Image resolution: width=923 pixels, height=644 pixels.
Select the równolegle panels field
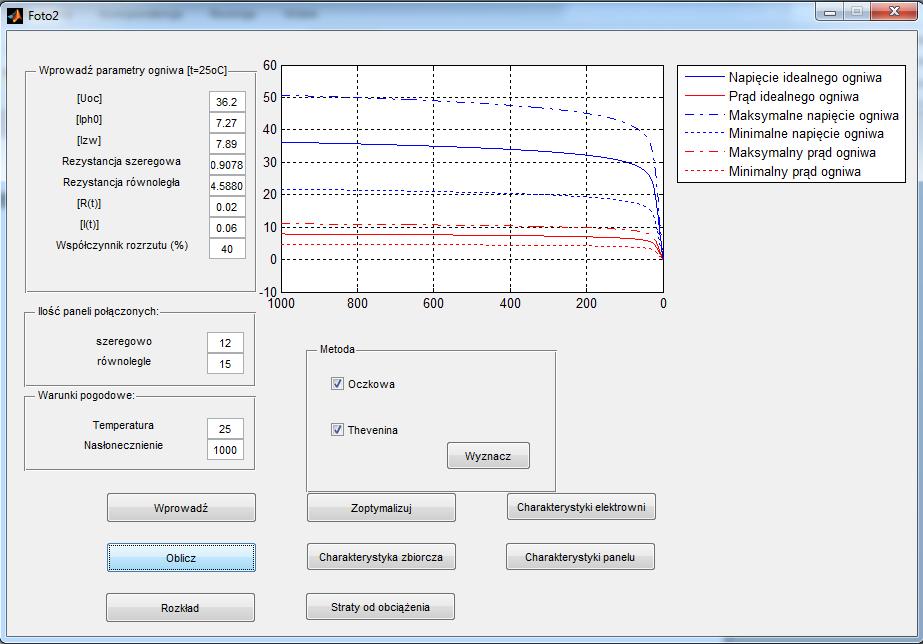click(x=225, y=363)
